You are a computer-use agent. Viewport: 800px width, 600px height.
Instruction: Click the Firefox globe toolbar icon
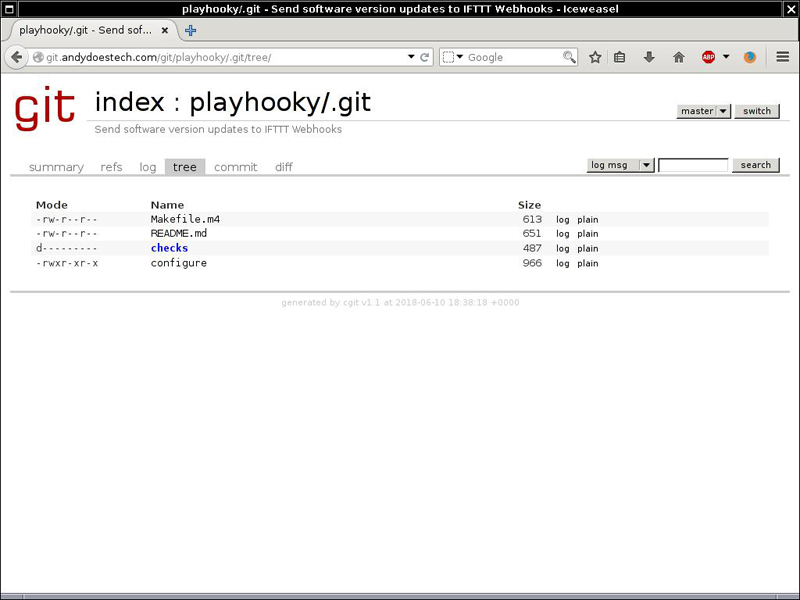point(749,57)
